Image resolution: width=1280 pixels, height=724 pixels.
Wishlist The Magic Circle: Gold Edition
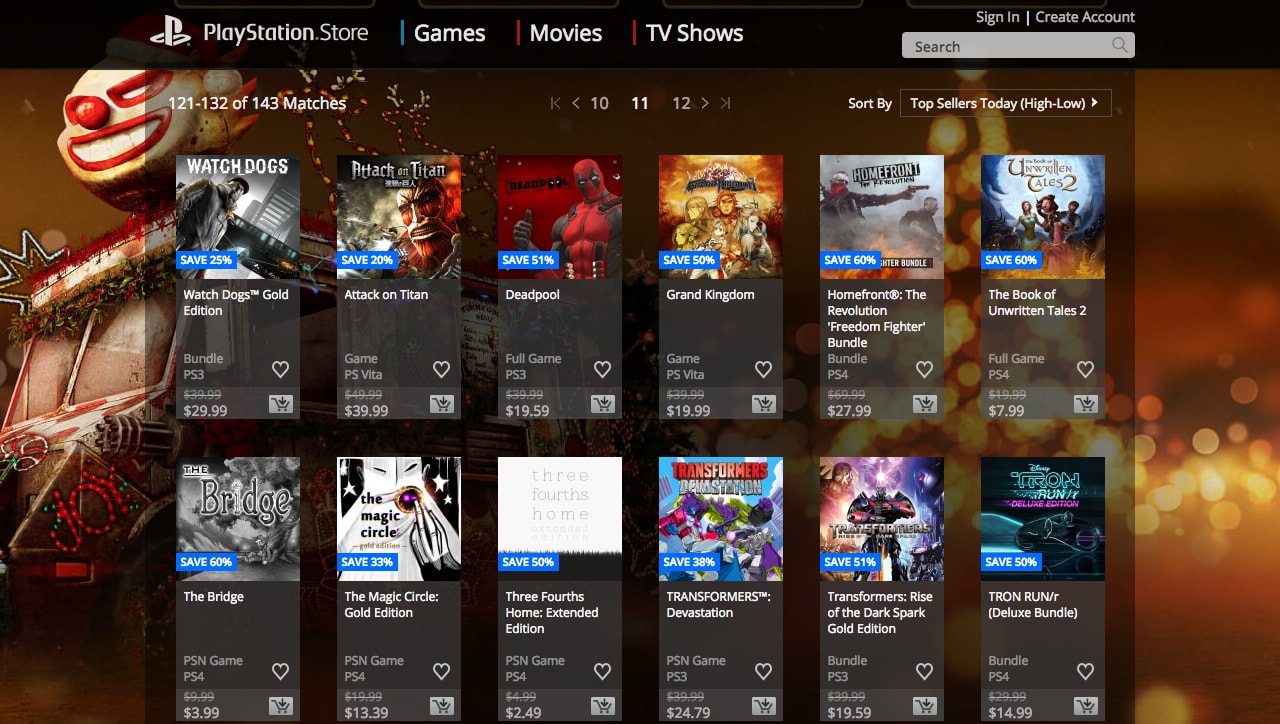click(x=441, y=671)
